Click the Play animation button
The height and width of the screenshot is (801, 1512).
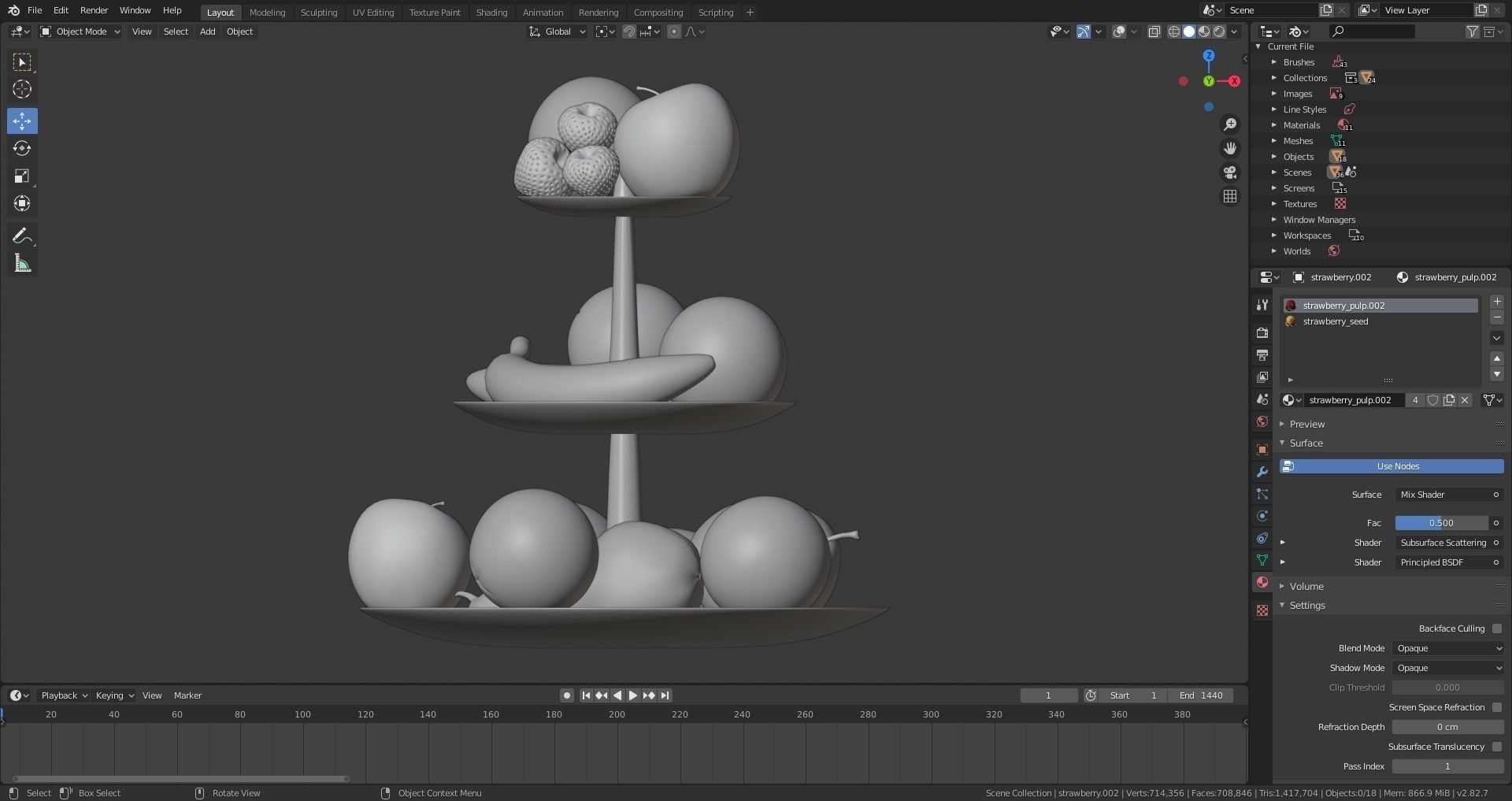pyautogui.click(x=632, y=695)
